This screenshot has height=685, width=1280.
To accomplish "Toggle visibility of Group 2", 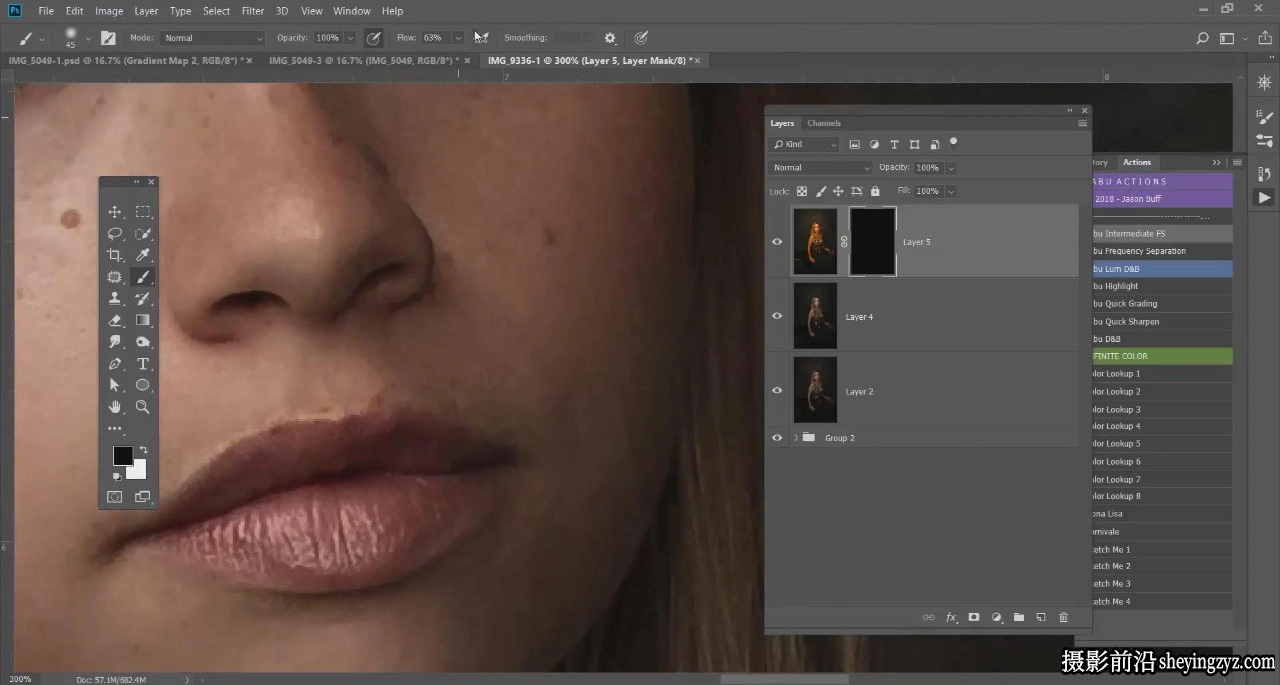I will click(777, 438).
